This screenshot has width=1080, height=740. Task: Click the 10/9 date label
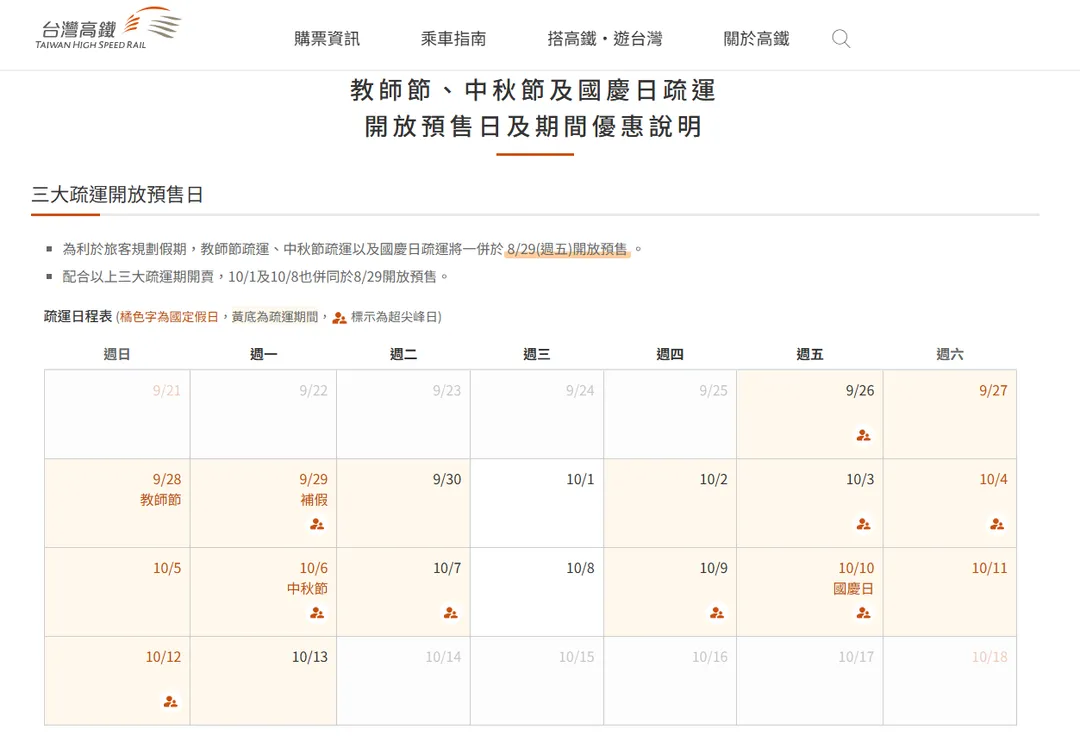[714, 568]
